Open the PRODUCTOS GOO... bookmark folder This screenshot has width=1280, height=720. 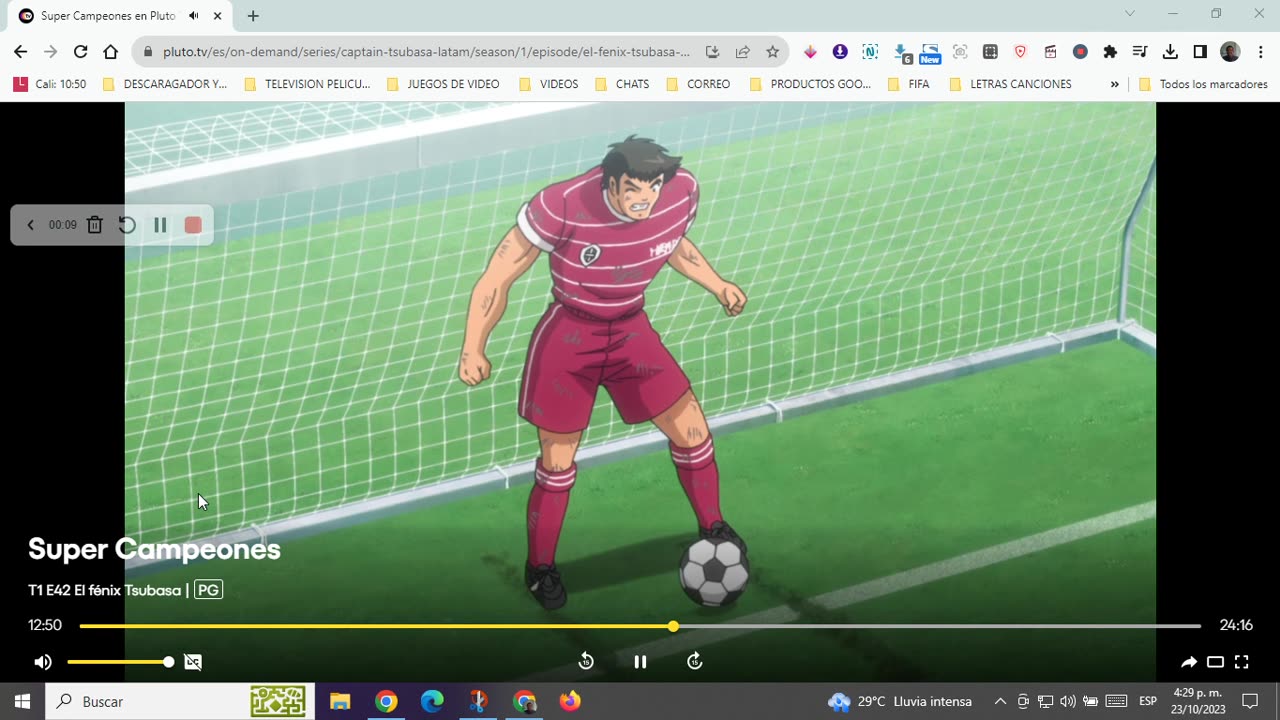[x=810, y=84]
